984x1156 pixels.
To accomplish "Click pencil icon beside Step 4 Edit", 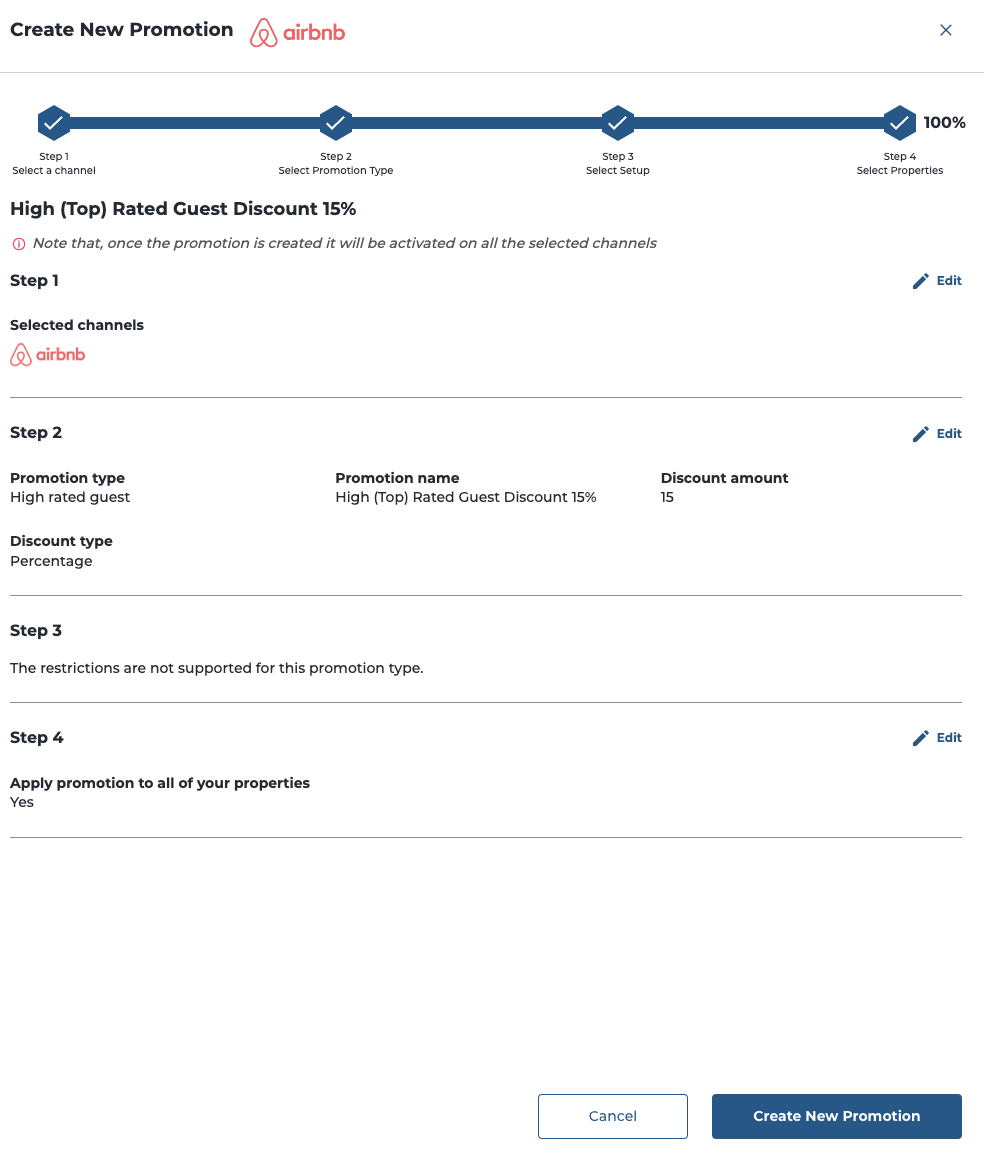I will pos(921,738).
